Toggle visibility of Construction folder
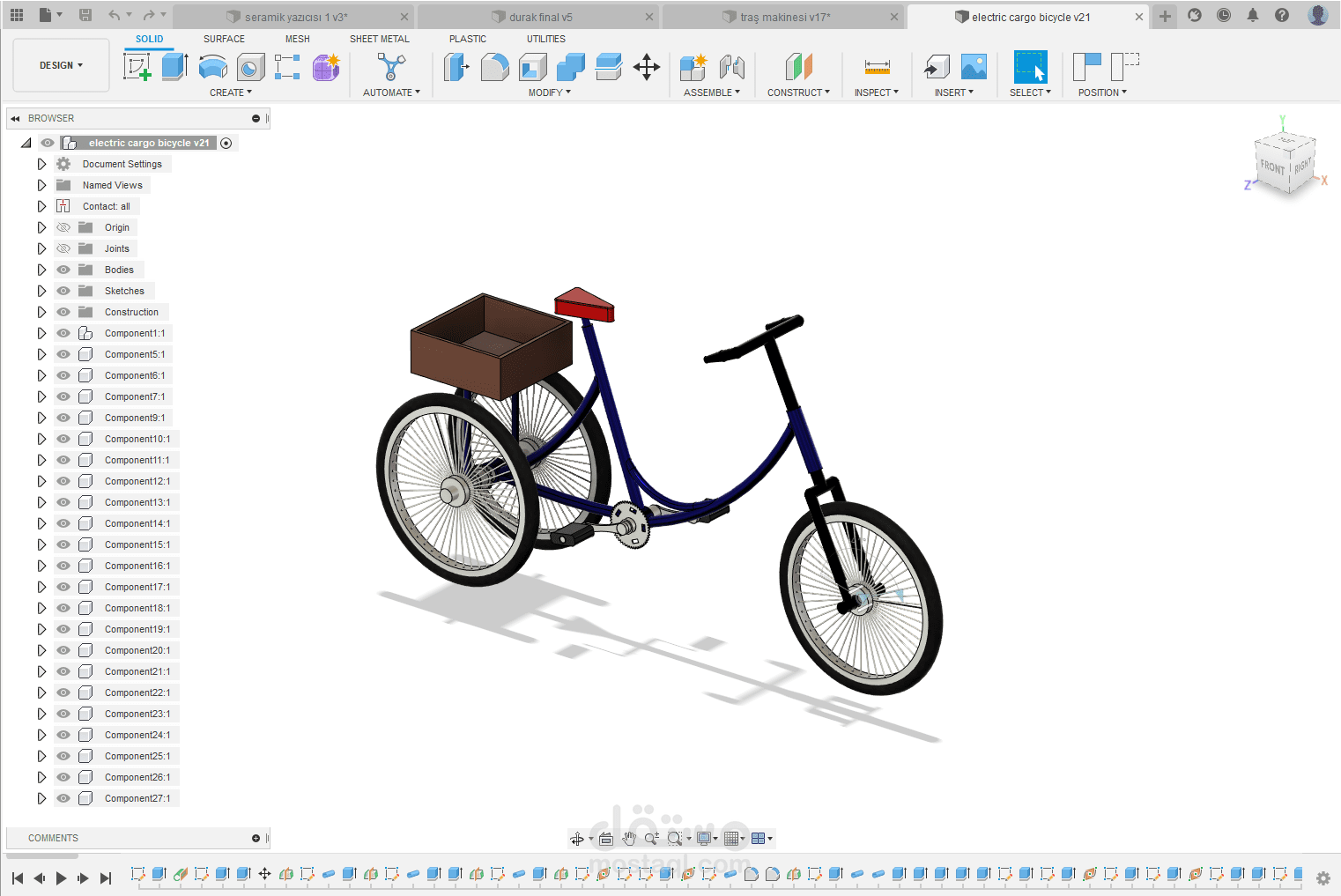Image resolution: width=1341 pixels, height=896 pixels. pos(63,312)
